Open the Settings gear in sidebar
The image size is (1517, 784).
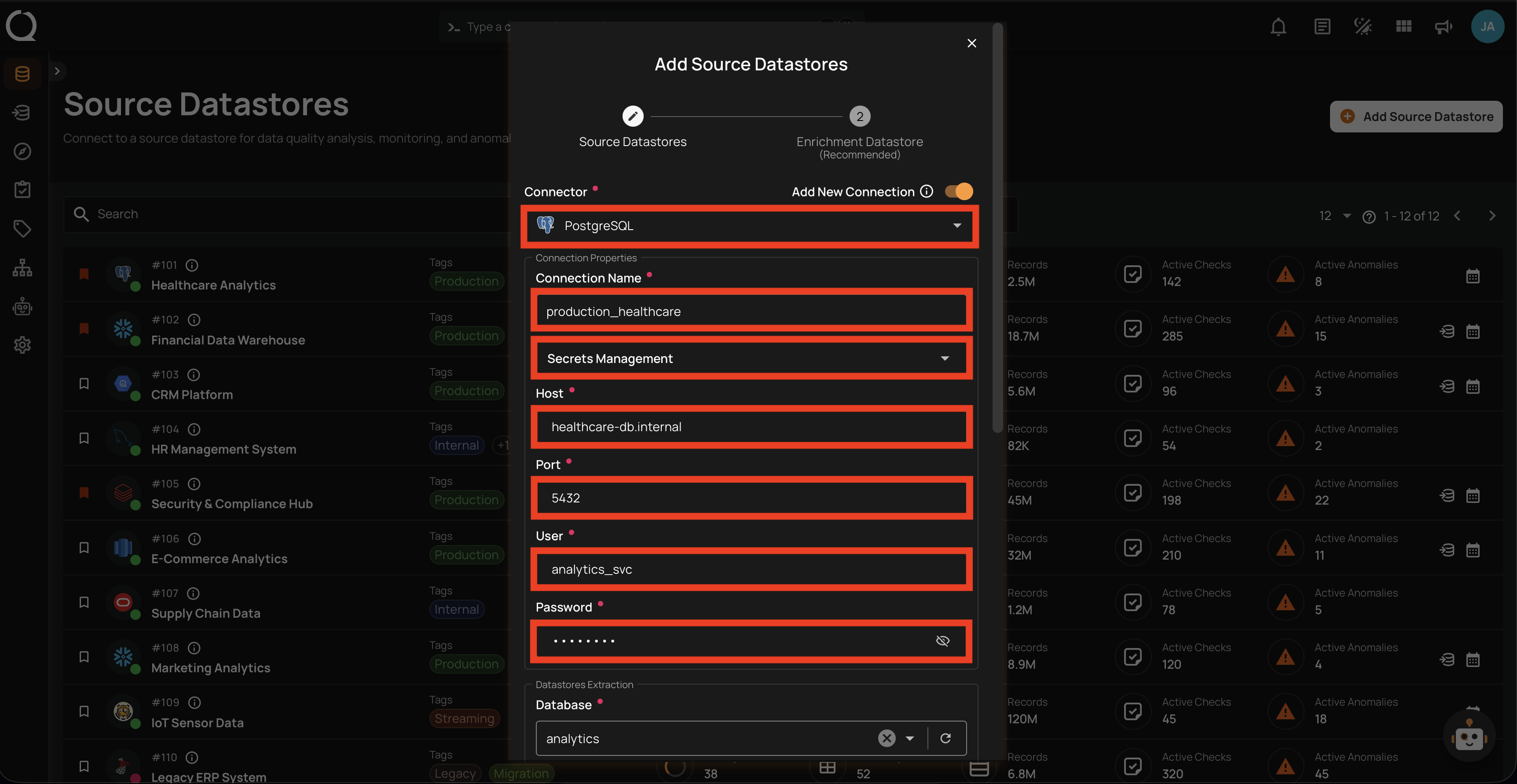click(x=22, y=345)
